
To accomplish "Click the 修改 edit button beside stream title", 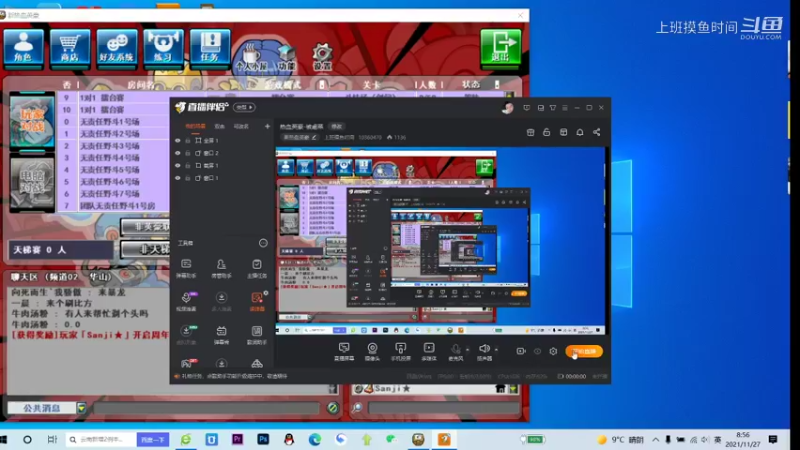I will point(337,126).
